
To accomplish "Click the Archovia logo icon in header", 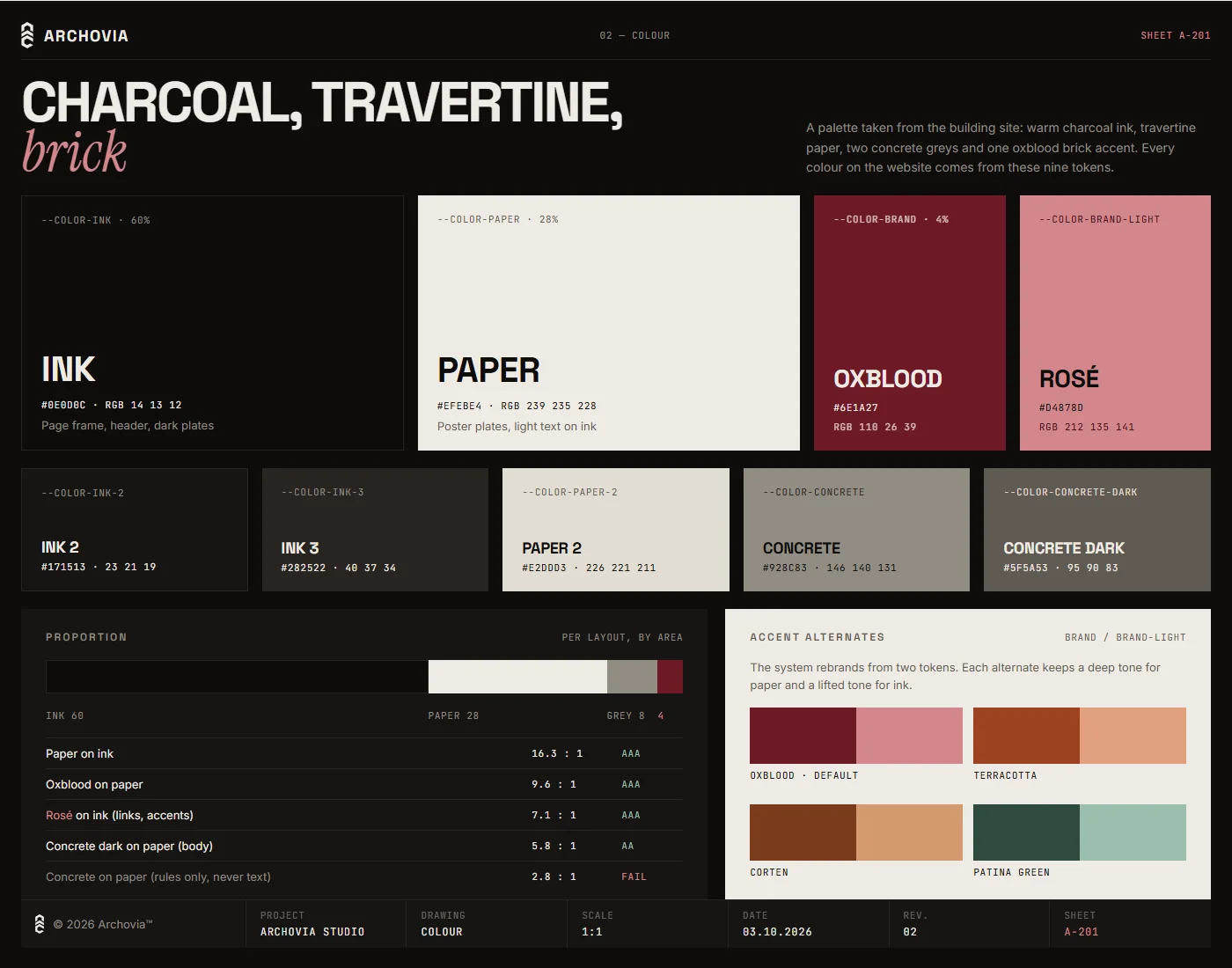I will pyautogui.click(x=27, y=35).
